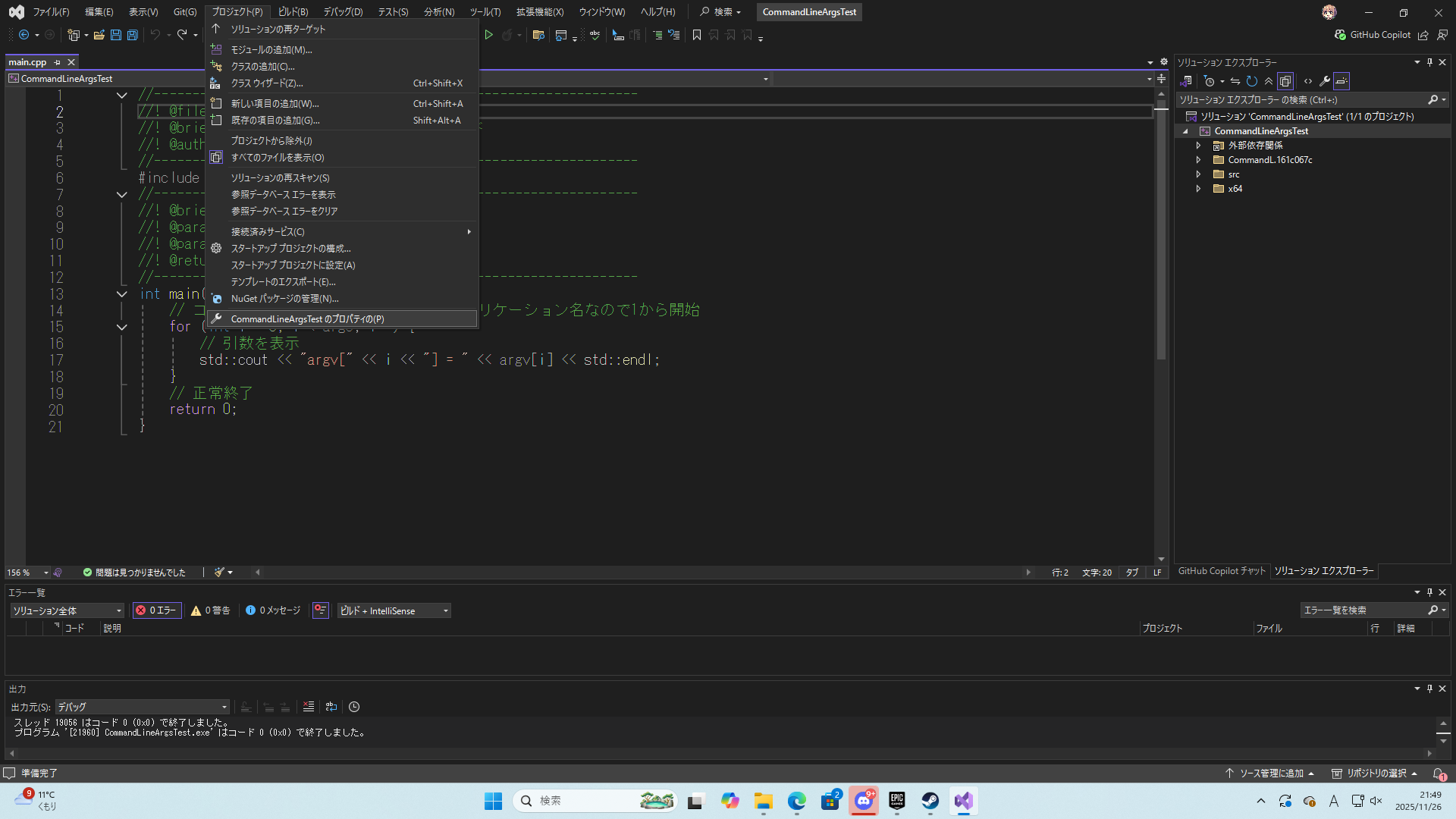
Task: Open the ビルド(B) menu
Action: pos(293,11)
